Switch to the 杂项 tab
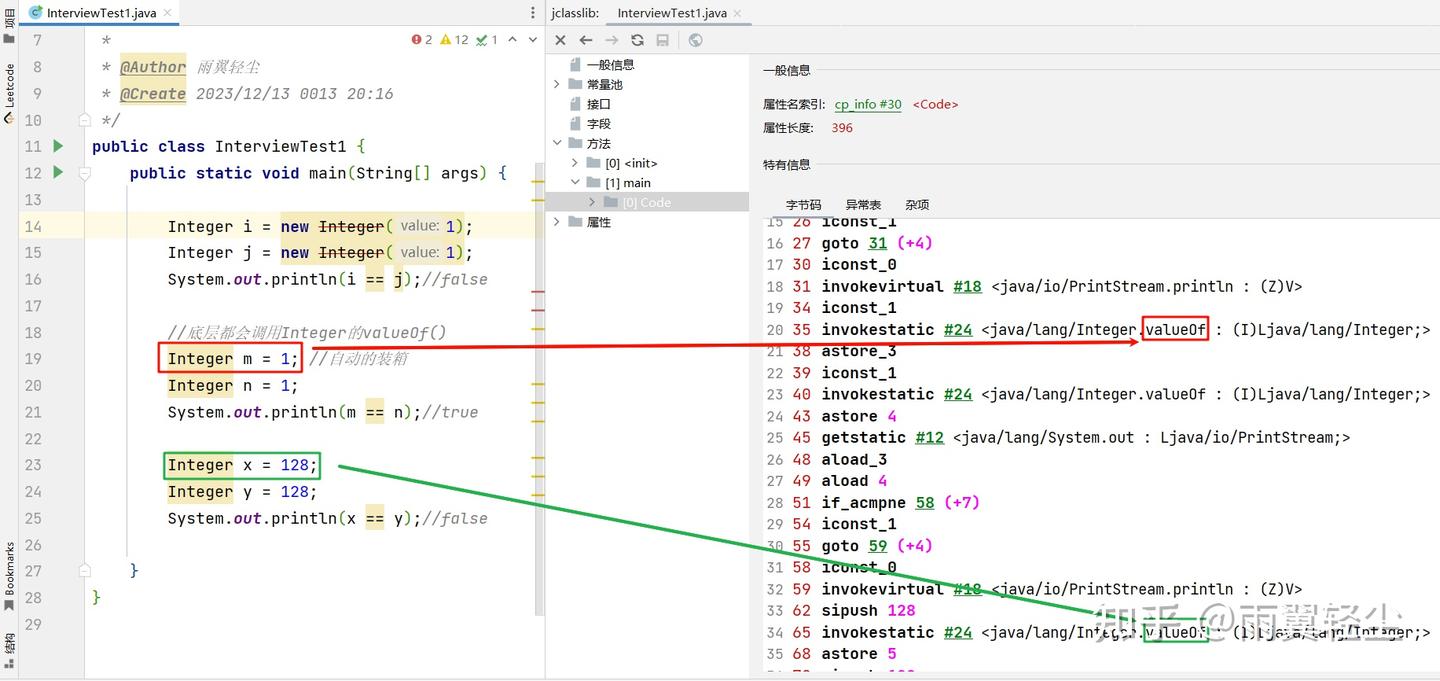The image size is (1440, 681). [917, 205]
